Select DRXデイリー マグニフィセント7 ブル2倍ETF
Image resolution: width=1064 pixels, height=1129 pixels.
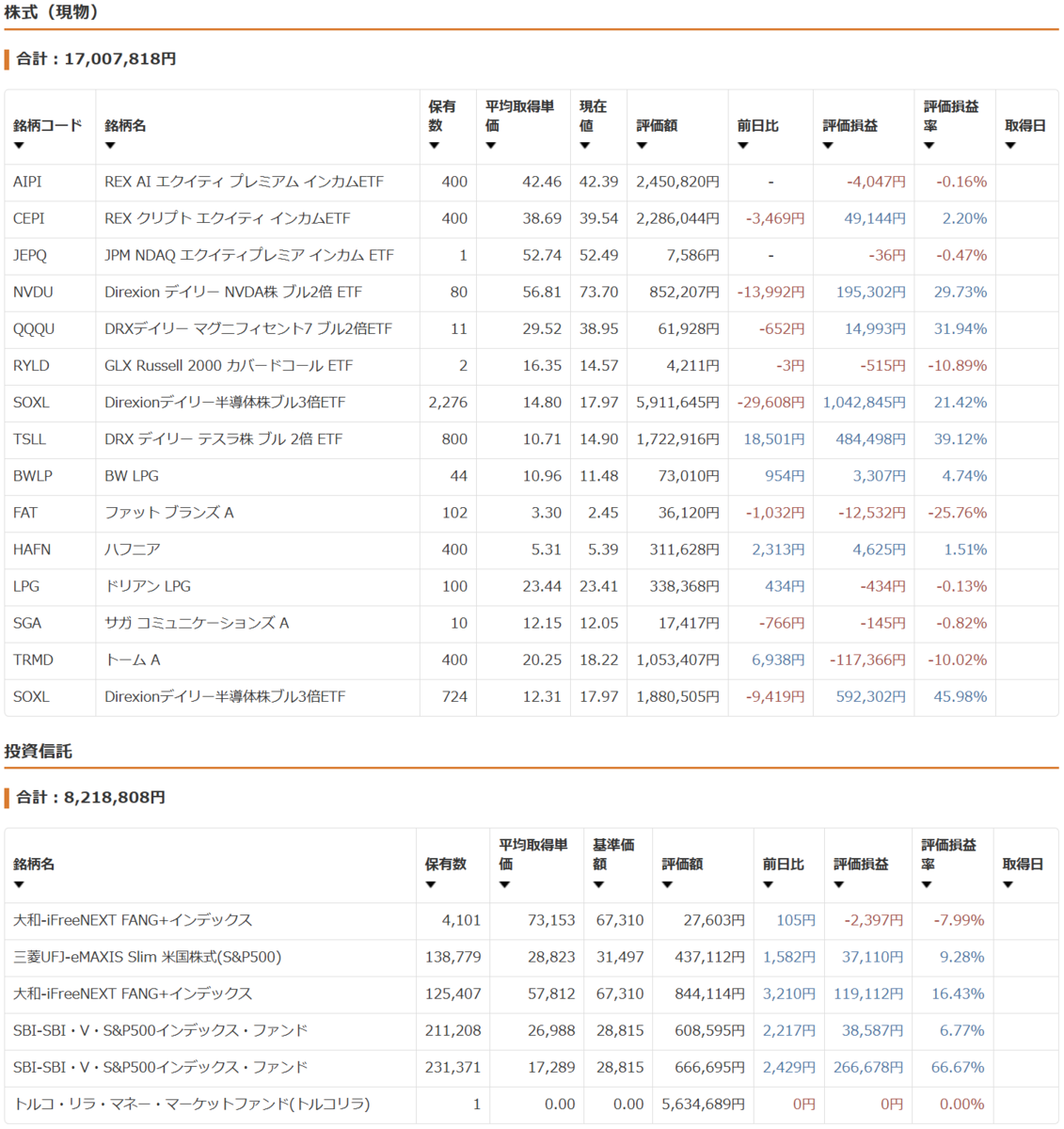tap(248, 328)
